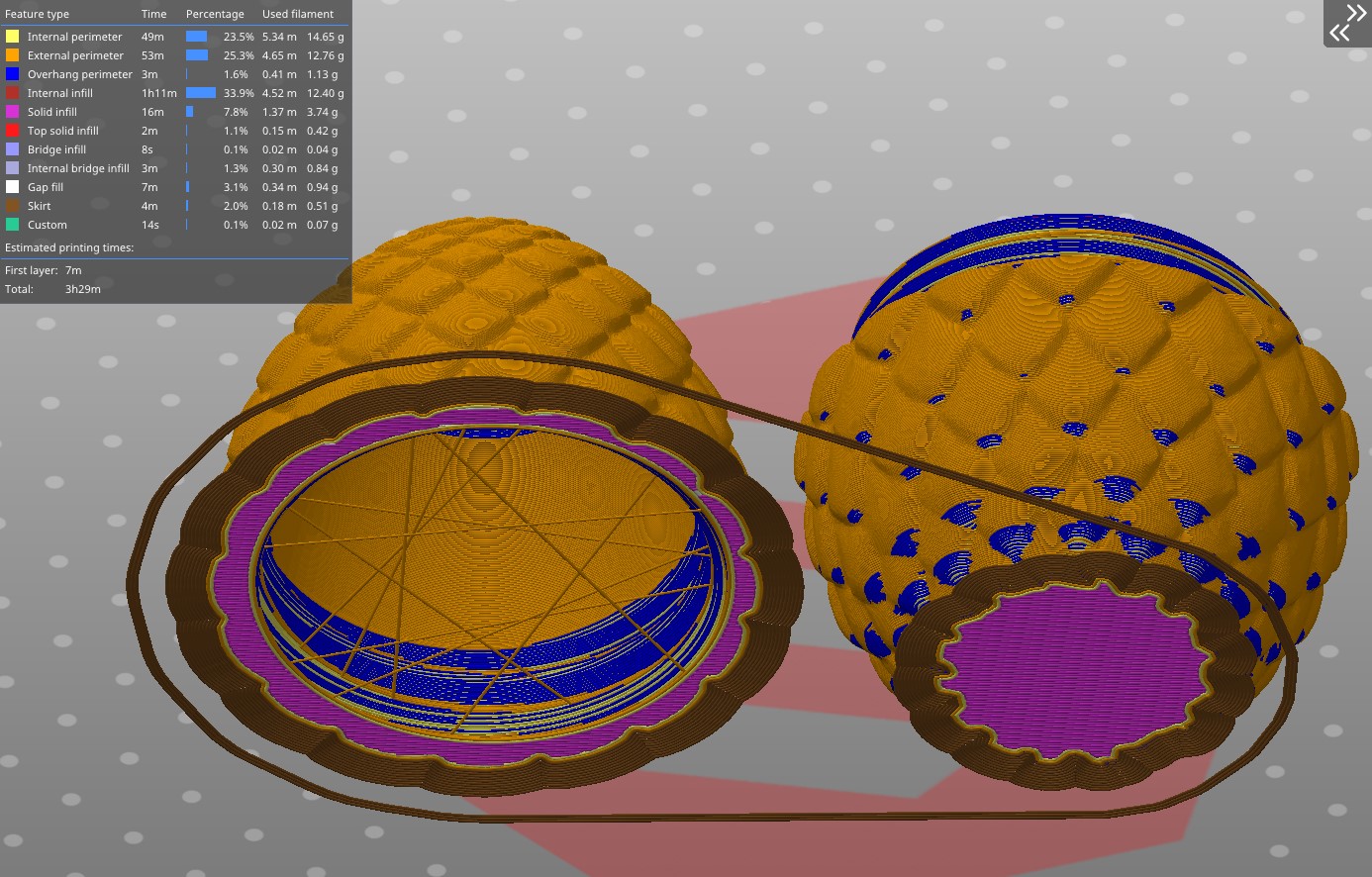Click the Internal perimeter label

click(75, 37)
